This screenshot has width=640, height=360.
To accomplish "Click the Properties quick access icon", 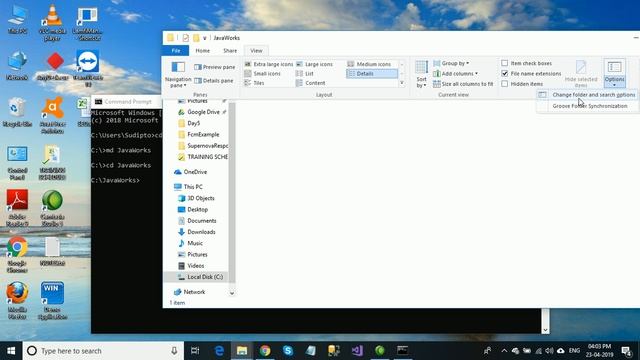I will point(186,38).
